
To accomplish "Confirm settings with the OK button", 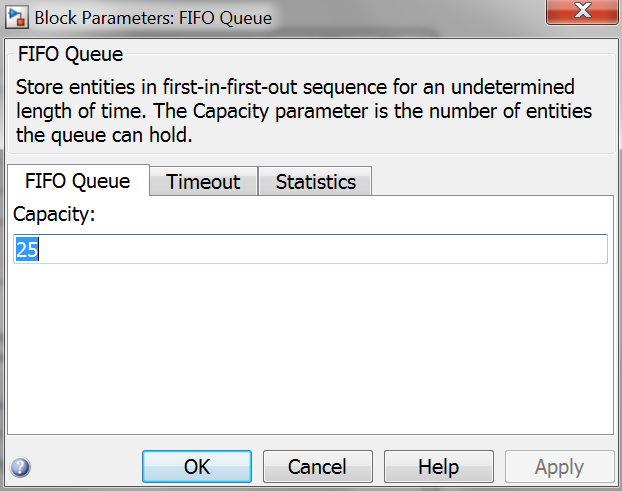I will tap(197, 466).
